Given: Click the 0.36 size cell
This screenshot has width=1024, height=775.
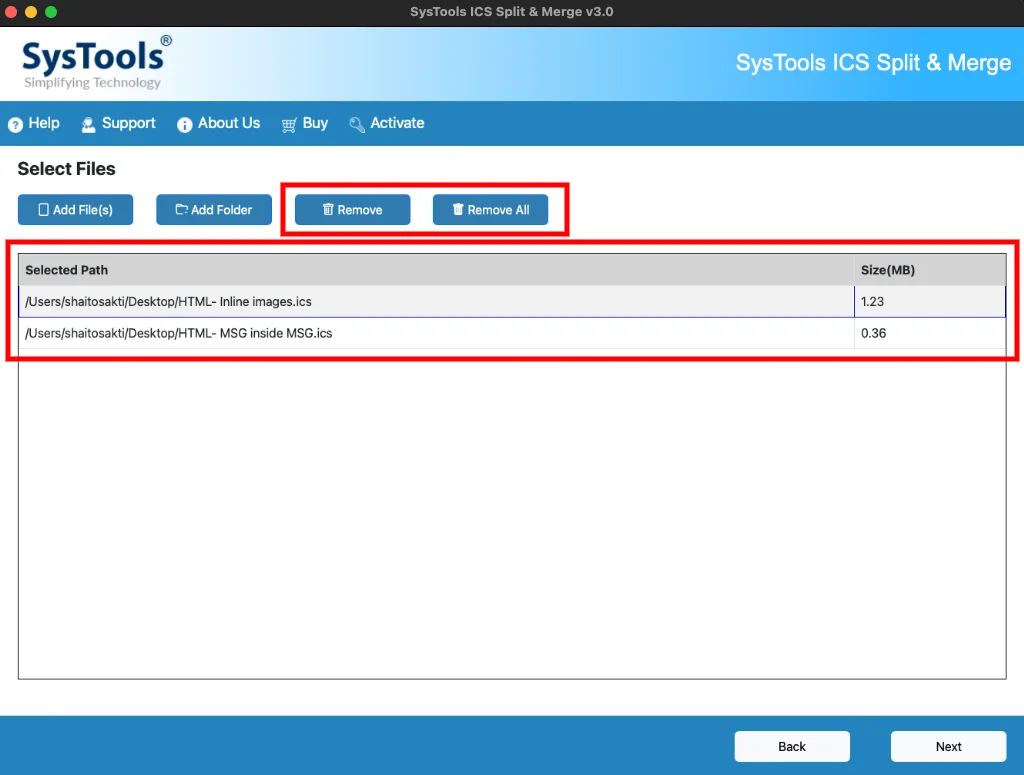Looking at the screenshot, I should (x=930, y=333).
